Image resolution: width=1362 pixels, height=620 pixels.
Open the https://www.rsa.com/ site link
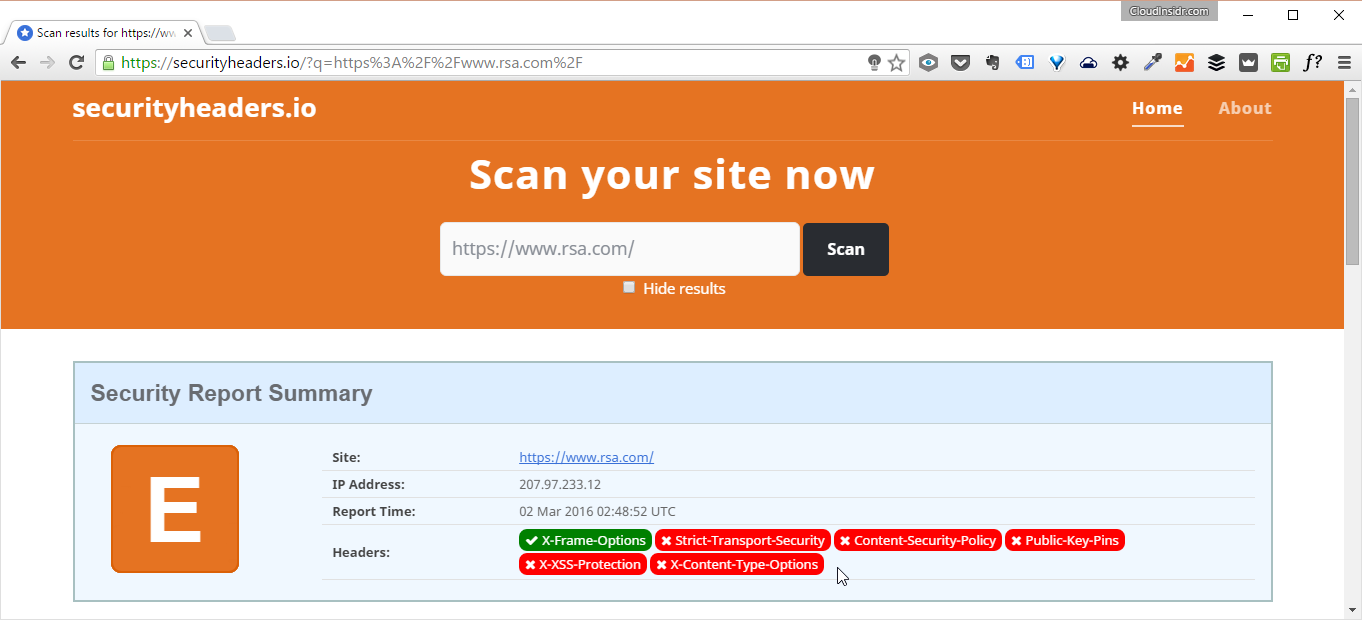click(x=586, y=457)
